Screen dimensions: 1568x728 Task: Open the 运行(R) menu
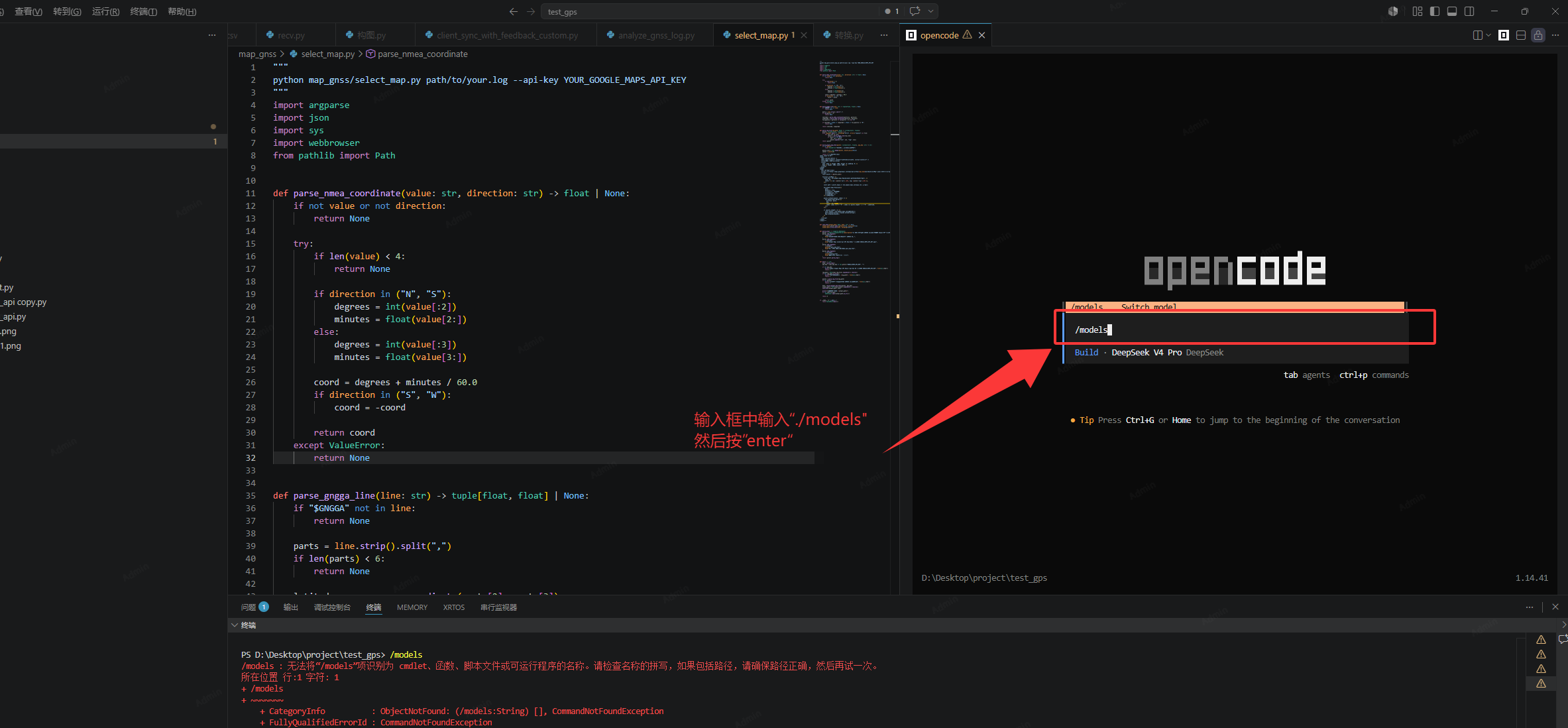point(106,11)
